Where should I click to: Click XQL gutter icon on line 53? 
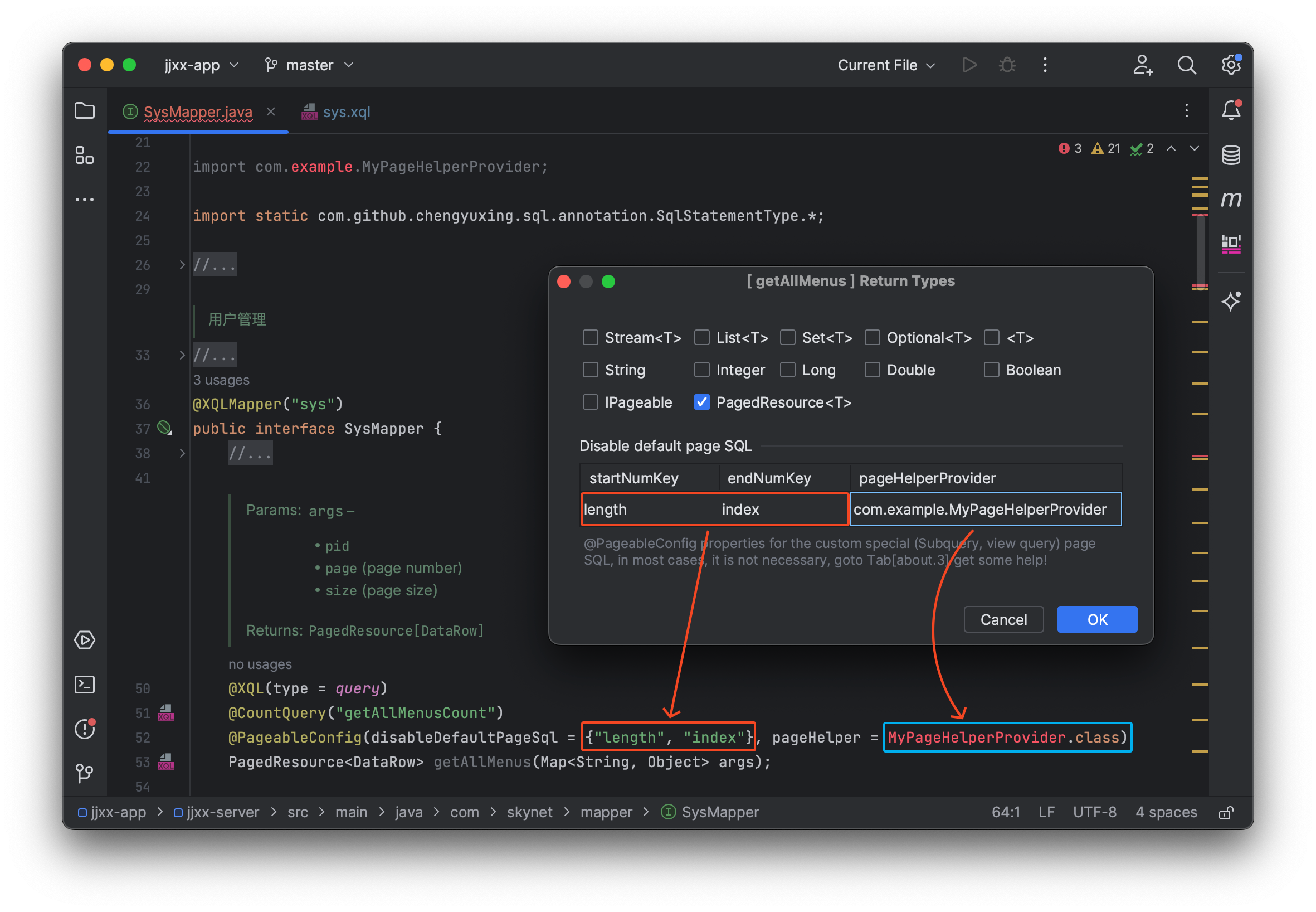point(165,761)
